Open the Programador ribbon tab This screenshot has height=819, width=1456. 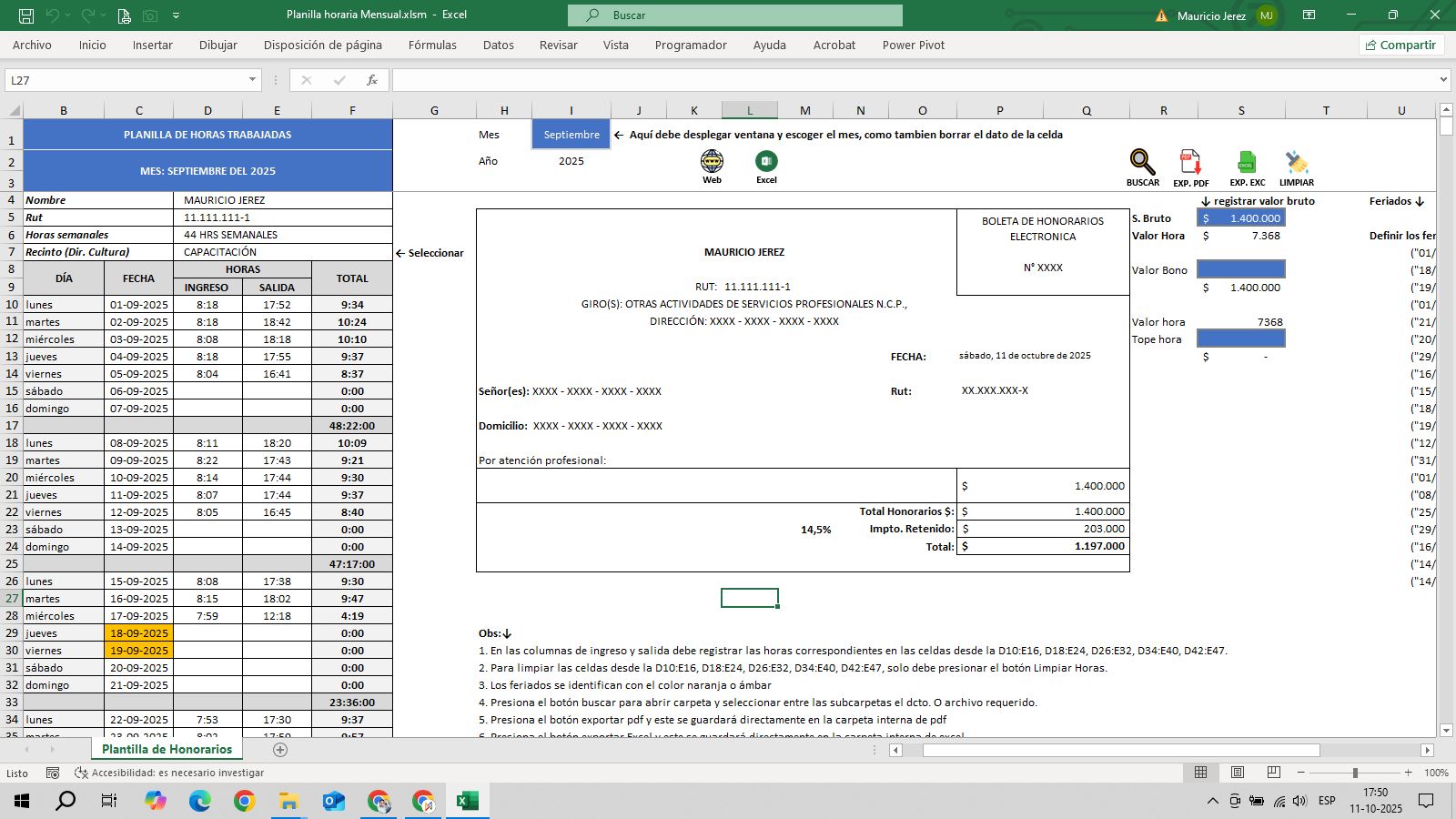[690, 45]
